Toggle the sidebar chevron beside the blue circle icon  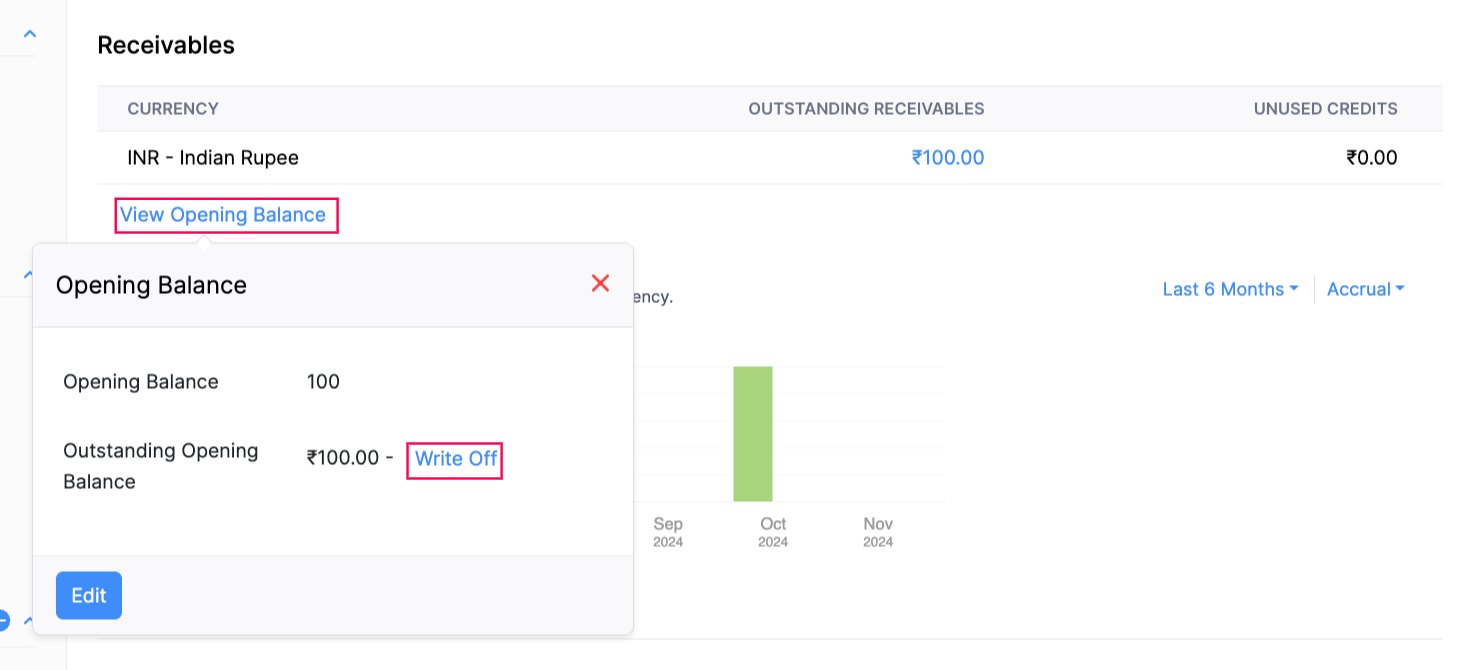[x=28, y=620]
